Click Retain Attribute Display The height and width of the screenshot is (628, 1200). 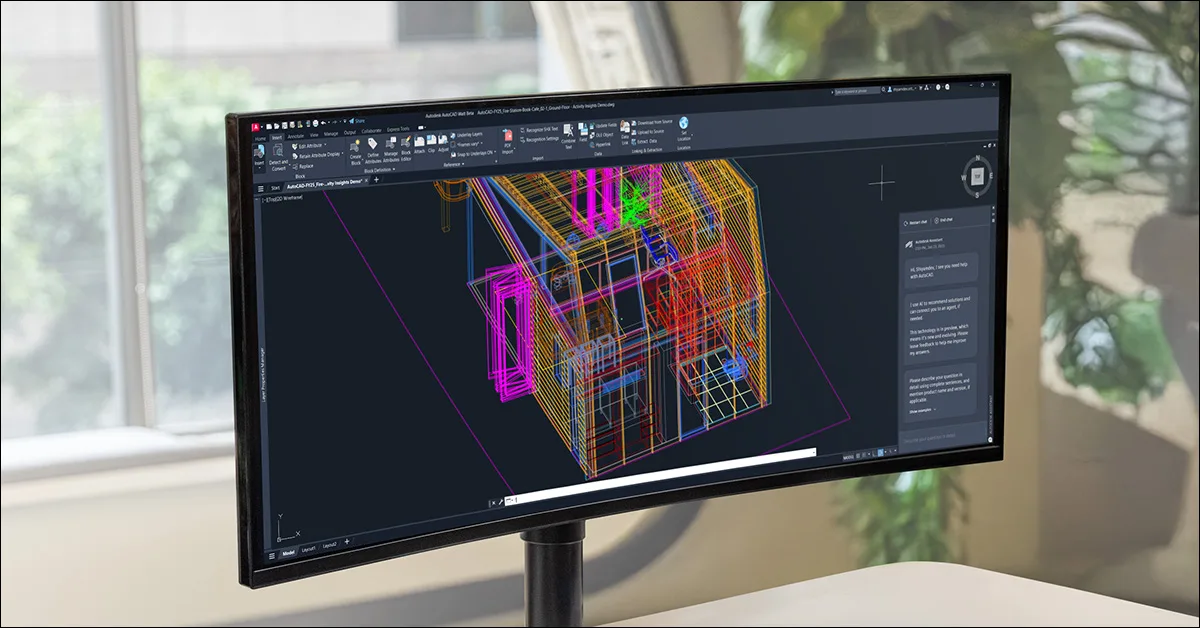pyautogui.click(x=318, y=156)
